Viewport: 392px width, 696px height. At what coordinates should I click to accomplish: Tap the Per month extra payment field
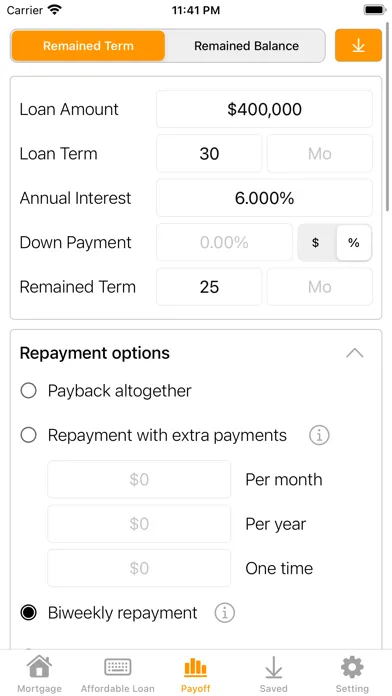point(139,479)
